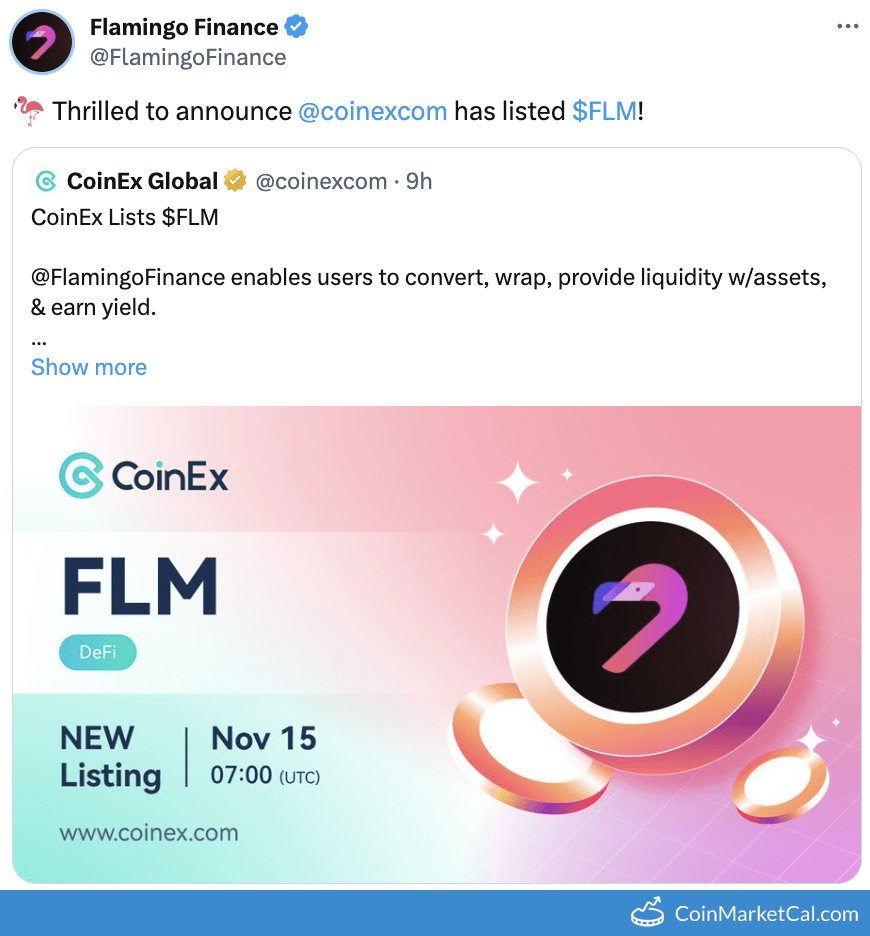This screenshot has width=870, height=936.
Task: Click the gold verified badge beside CoinEx Global
Action: click(234, 181)
